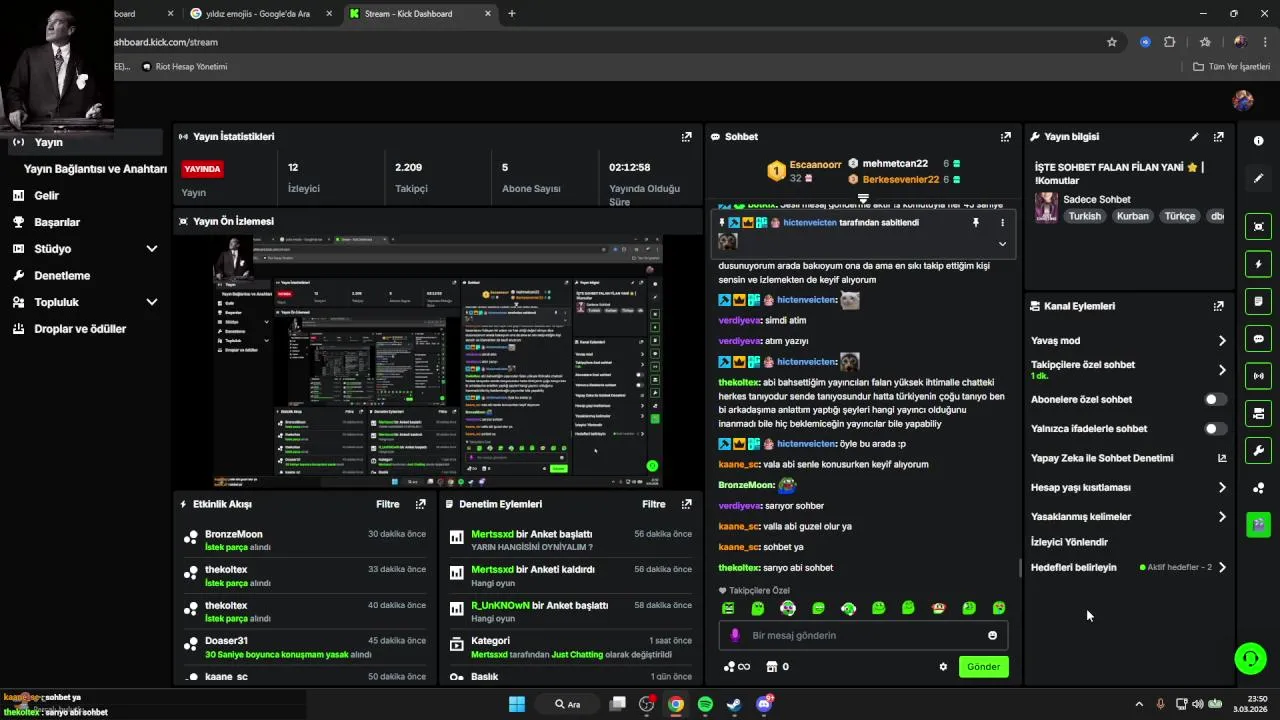The image size is (1280, 720).
Task: Open the Chrome extensions puzzle icon
Action: tap(1169, 42)
